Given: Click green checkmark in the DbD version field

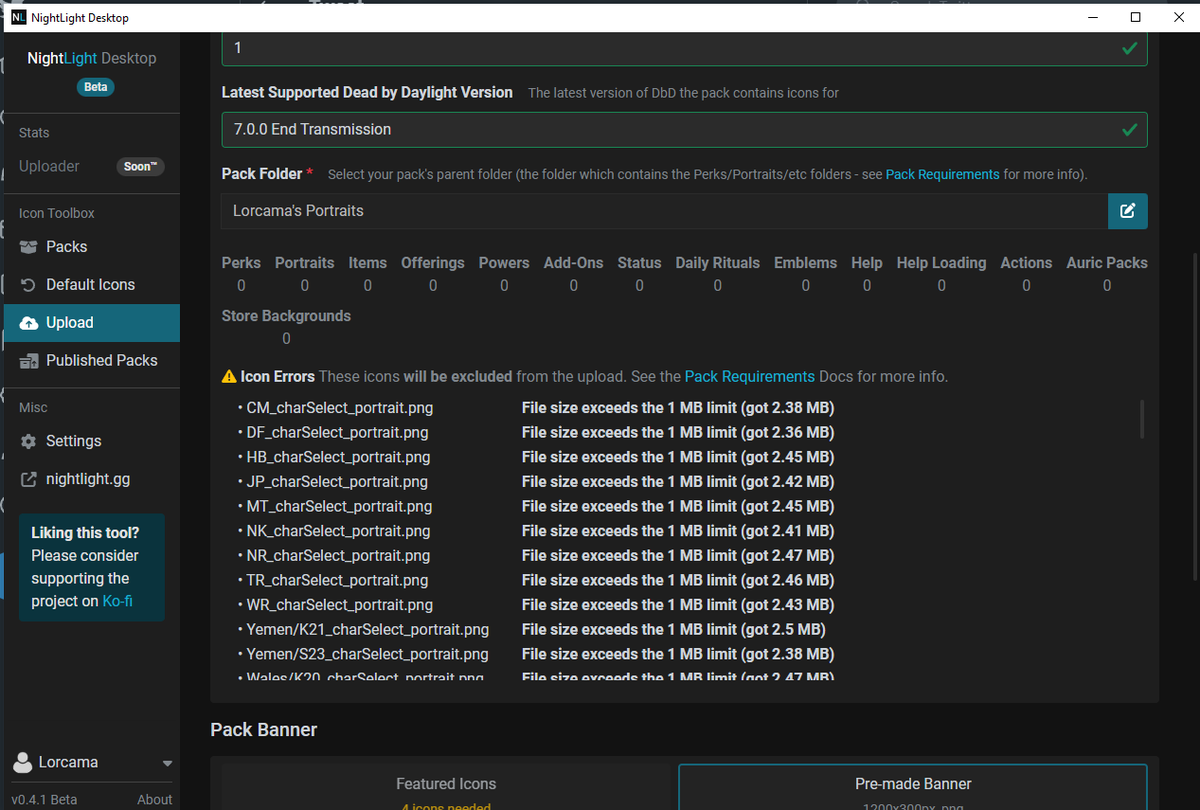Looking at the screenshot, I should tap(1130, 130).
